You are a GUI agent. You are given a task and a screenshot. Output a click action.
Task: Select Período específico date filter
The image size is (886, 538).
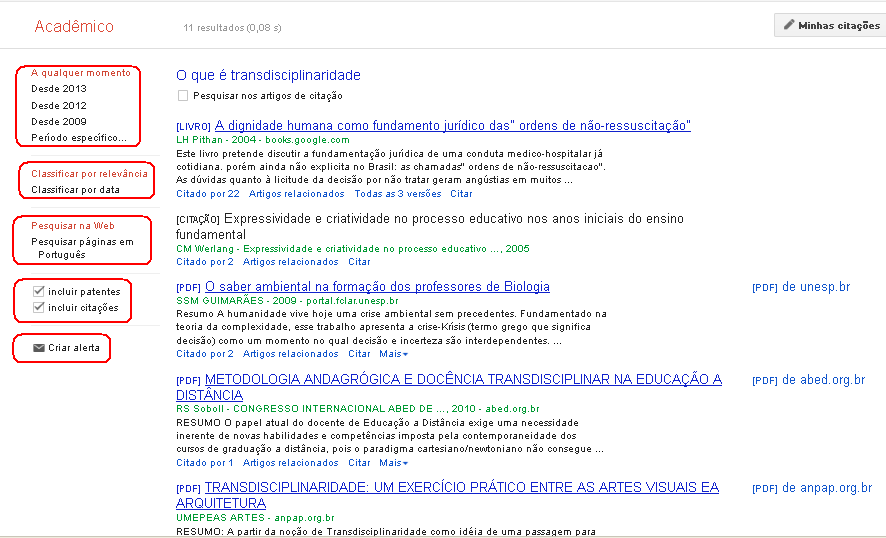point(79,137)
